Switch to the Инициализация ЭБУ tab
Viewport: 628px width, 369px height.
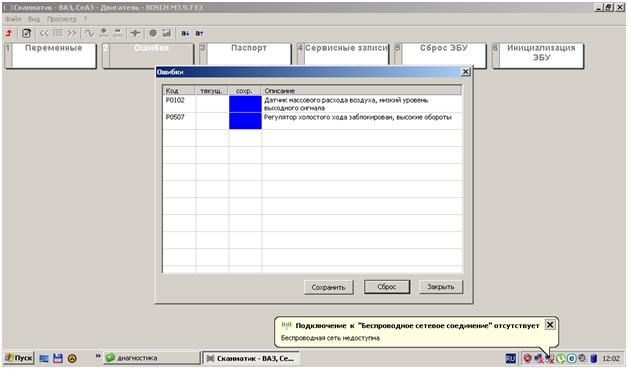[x=538, y=56]
